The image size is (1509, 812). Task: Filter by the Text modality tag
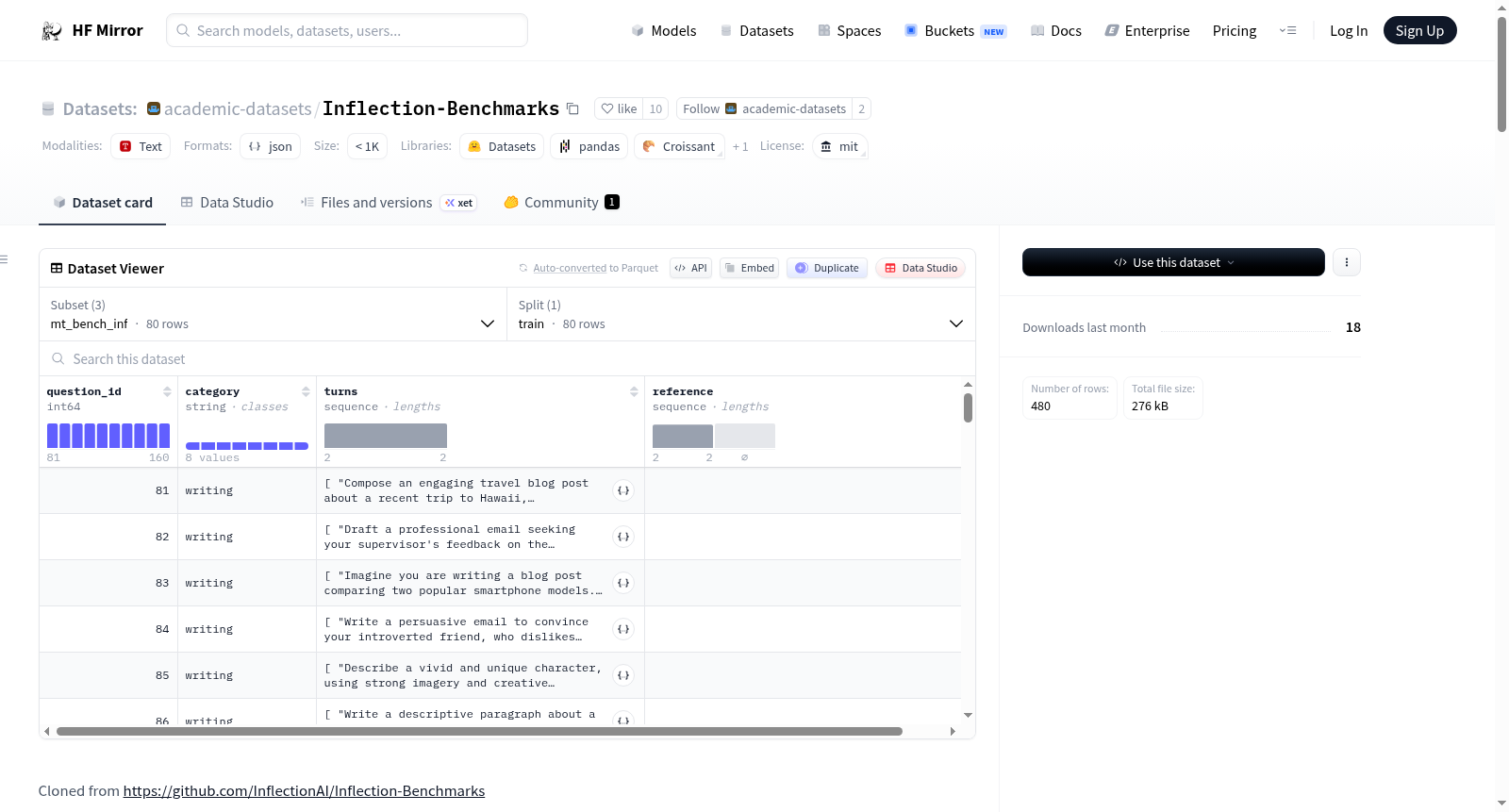point(141,146)
